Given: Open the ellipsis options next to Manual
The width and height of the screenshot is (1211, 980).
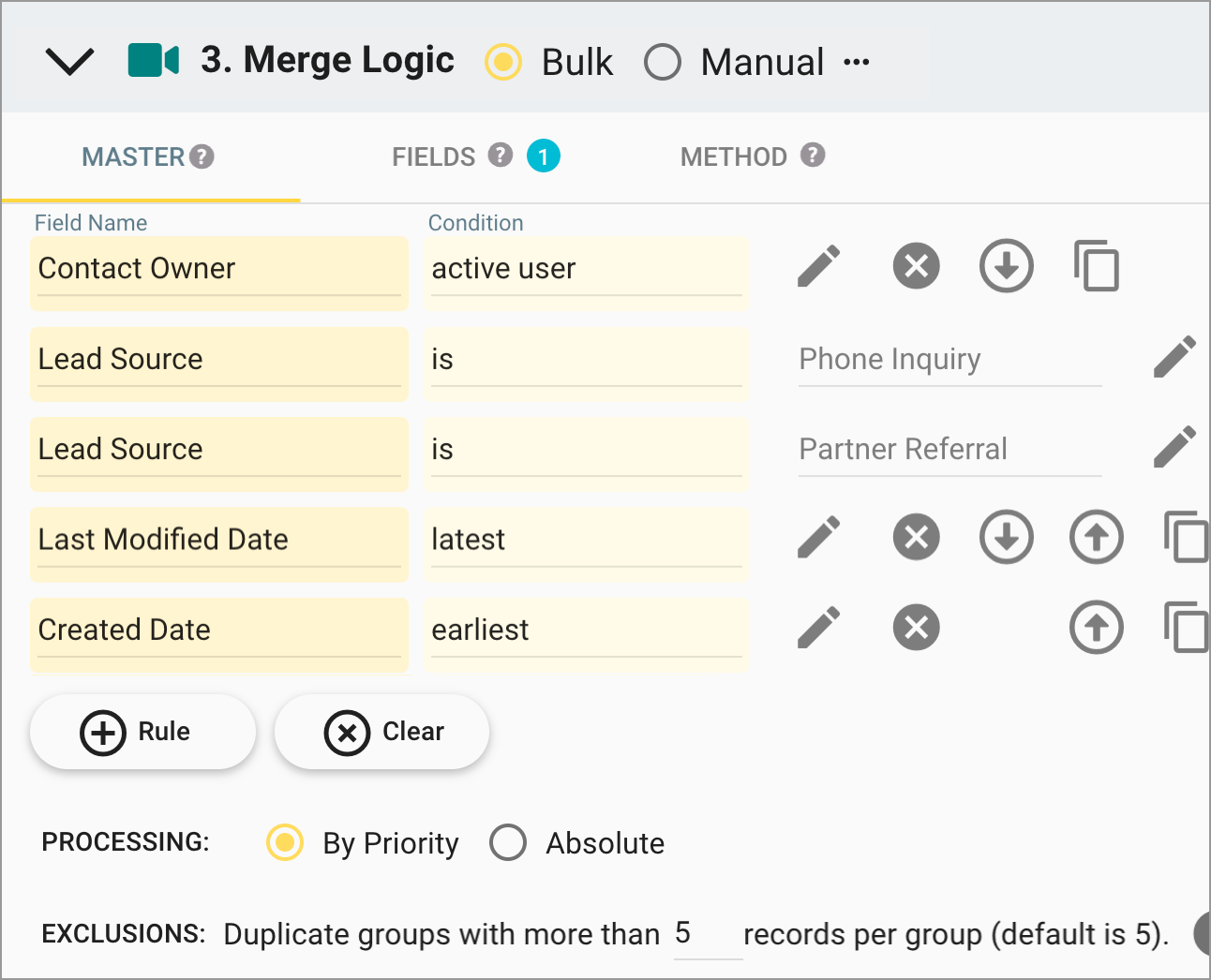Looking at the screenshot, I should (856, 62).
